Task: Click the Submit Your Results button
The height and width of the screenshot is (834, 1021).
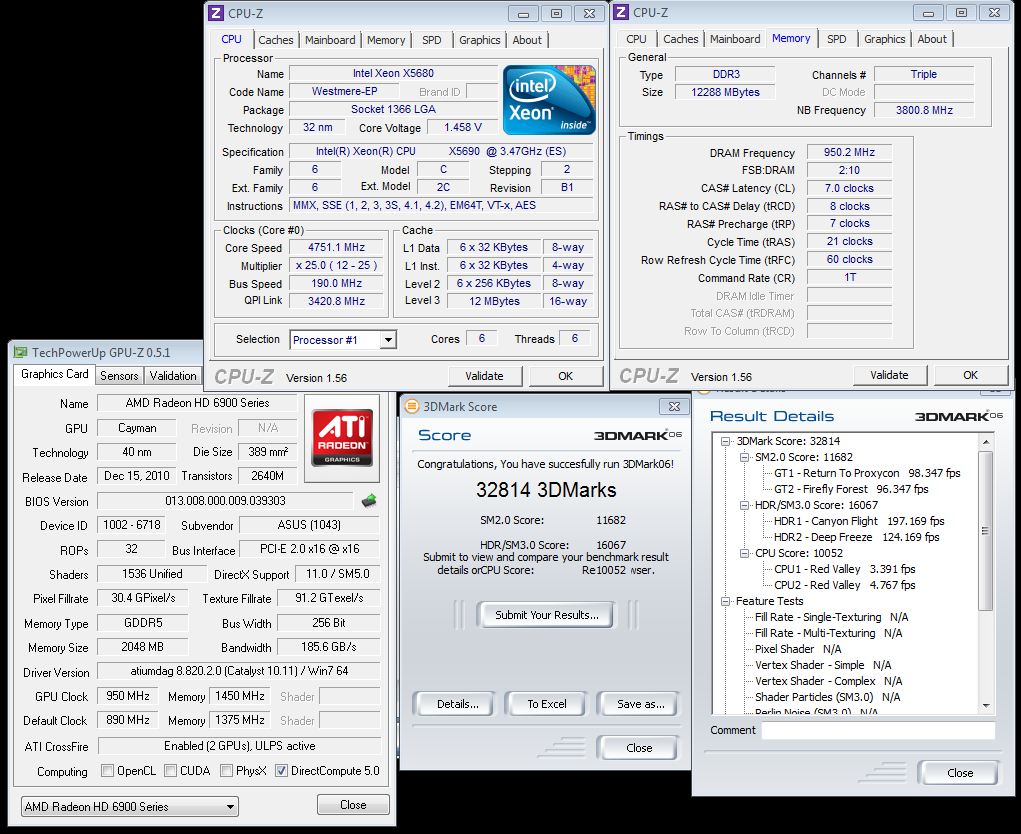Action: pos(546,615)
